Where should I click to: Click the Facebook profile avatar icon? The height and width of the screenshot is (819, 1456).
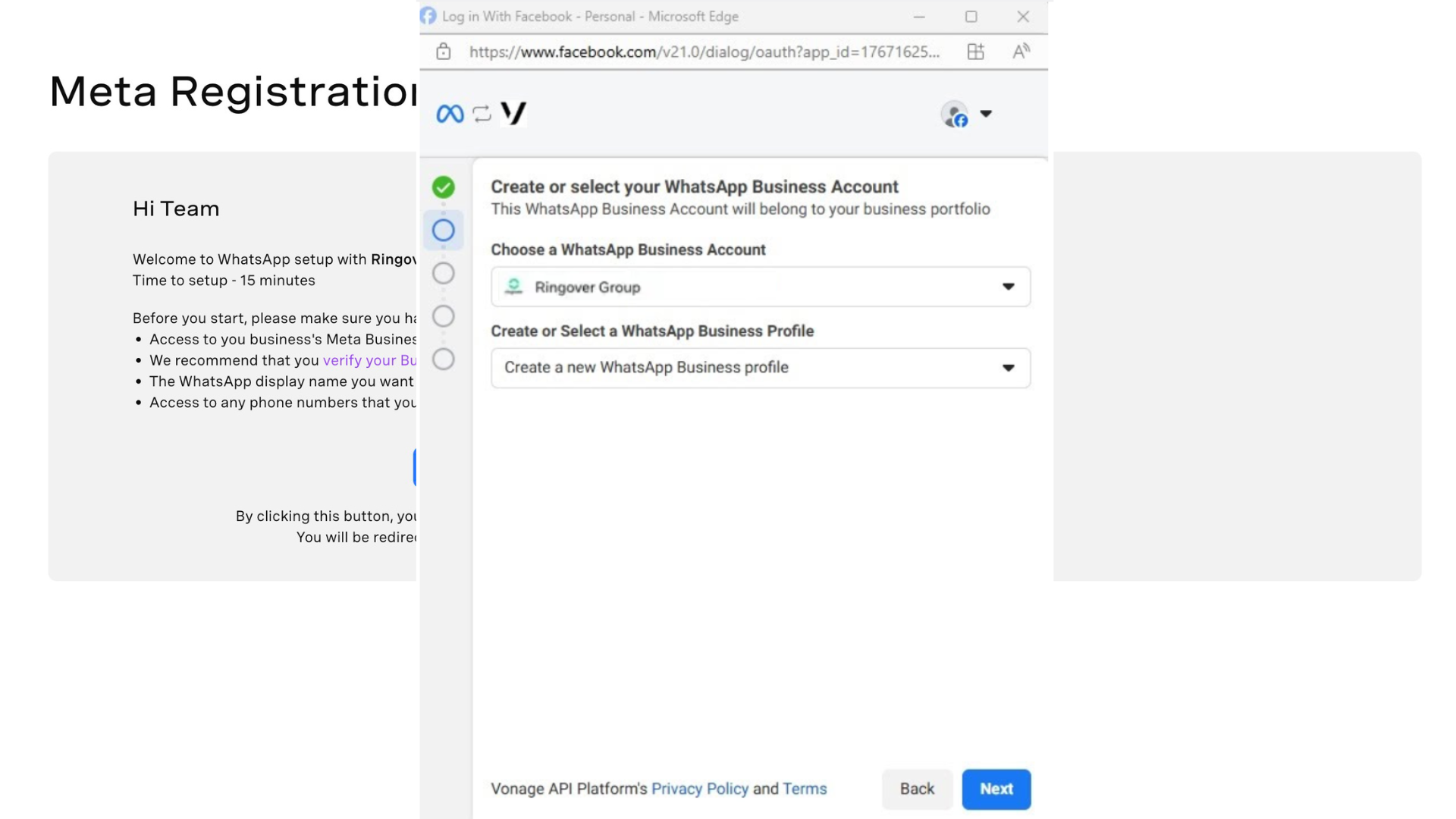[x=955, y=115]
